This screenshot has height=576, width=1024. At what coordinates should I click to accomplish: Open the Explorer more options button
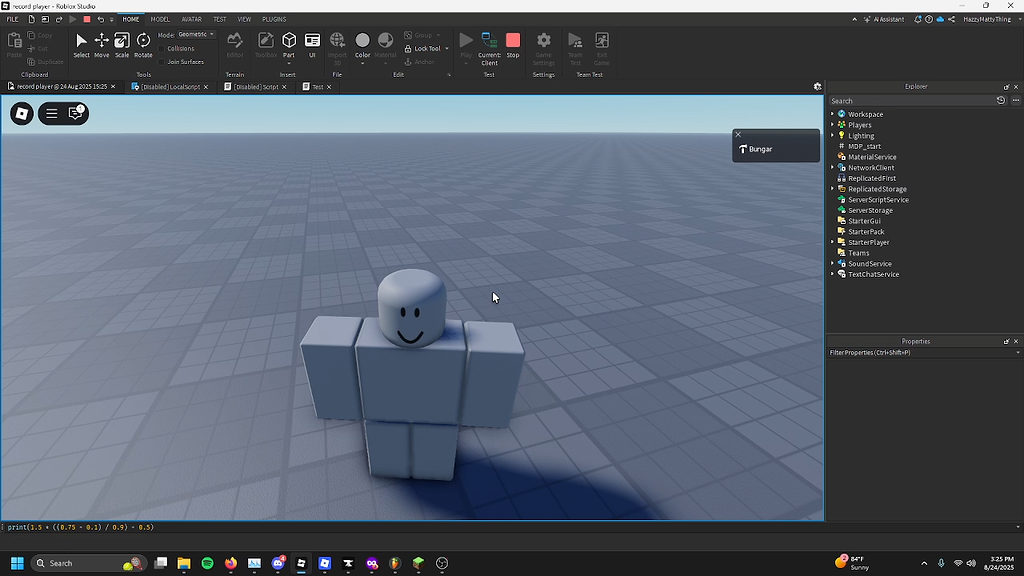click(x=1016, y=101)
